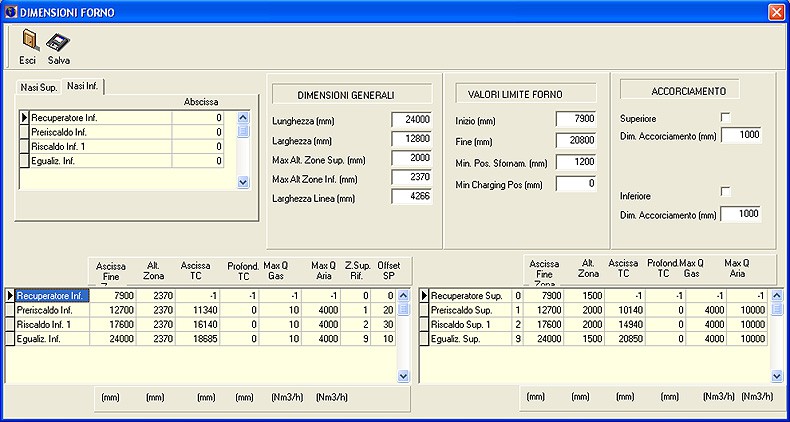Click the Fine (mm) field showing 20800
Viewport: 790px width, 422px height.
click(576, 140)
